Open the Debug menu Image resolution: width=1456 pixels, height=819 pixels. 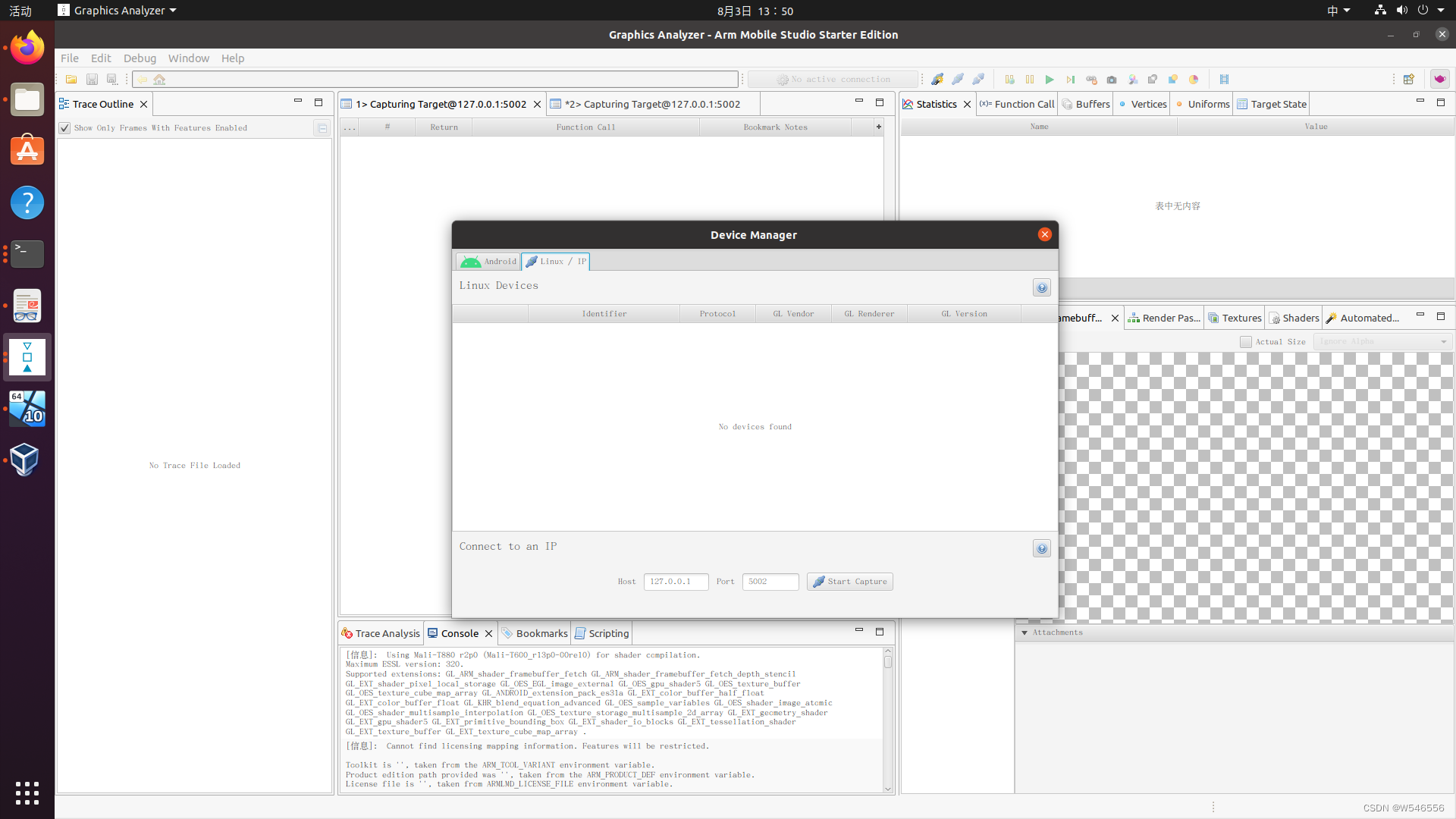(140, 58)
